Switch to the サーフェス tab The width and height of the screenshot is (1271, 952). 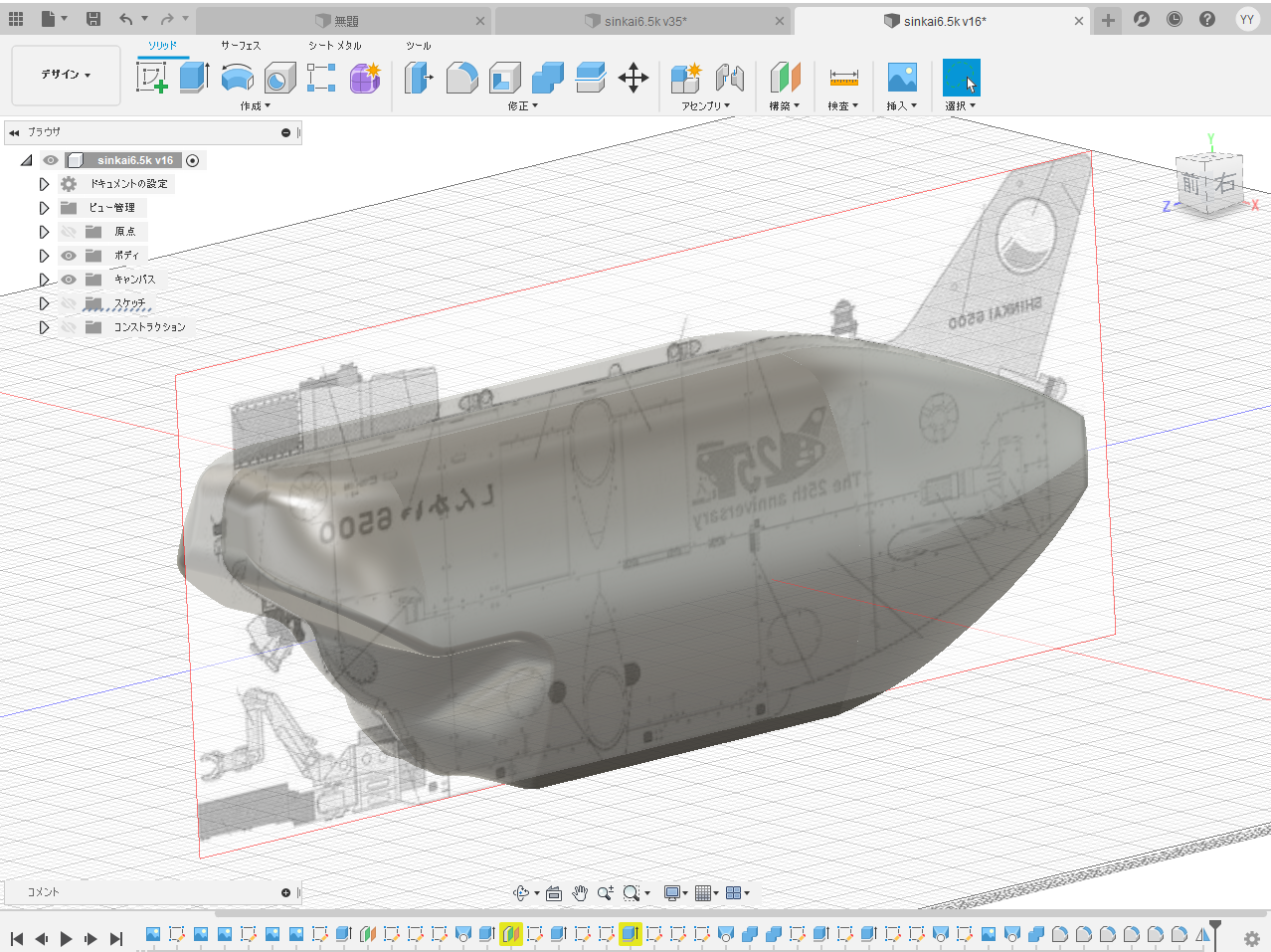[241, 46]
